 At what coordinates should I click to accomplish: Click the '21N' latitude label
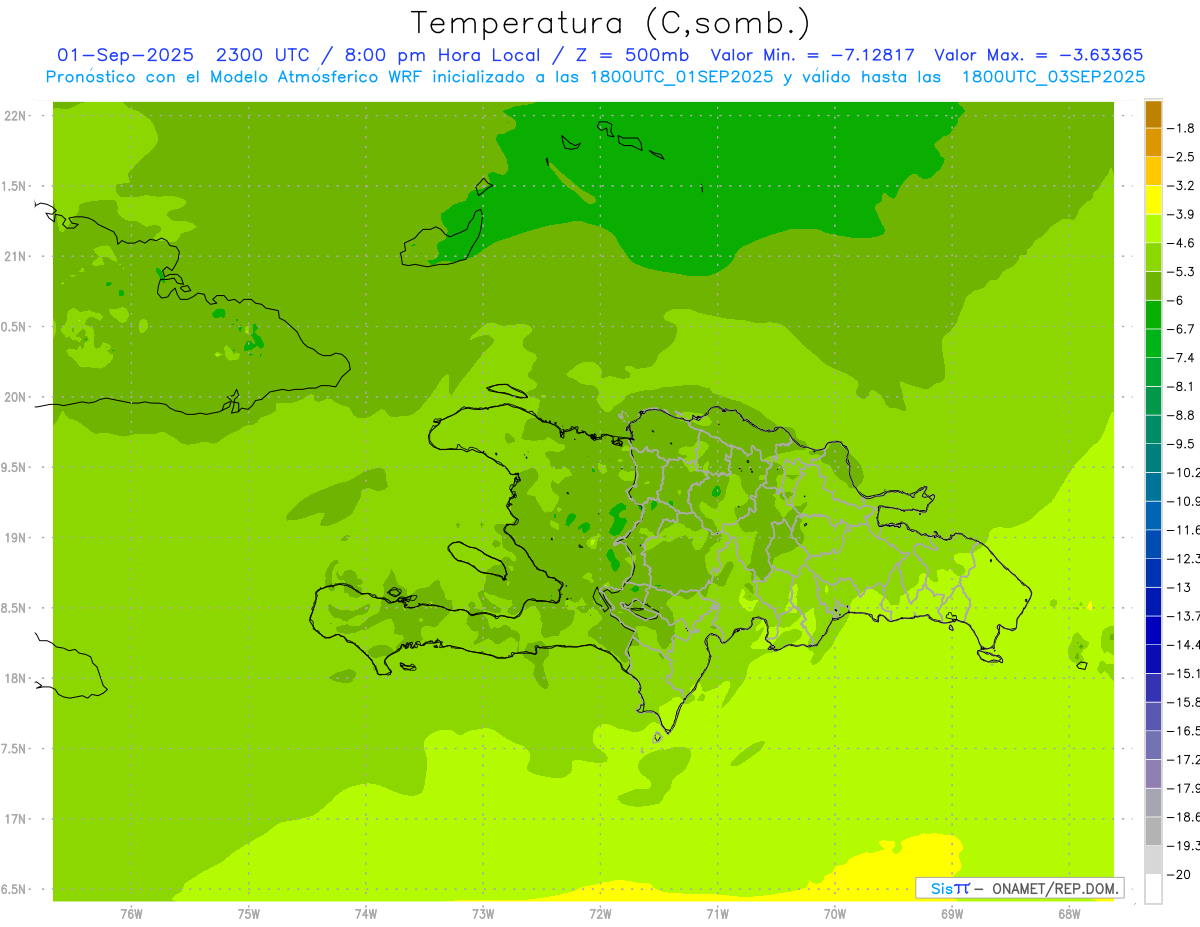point(17,257)
